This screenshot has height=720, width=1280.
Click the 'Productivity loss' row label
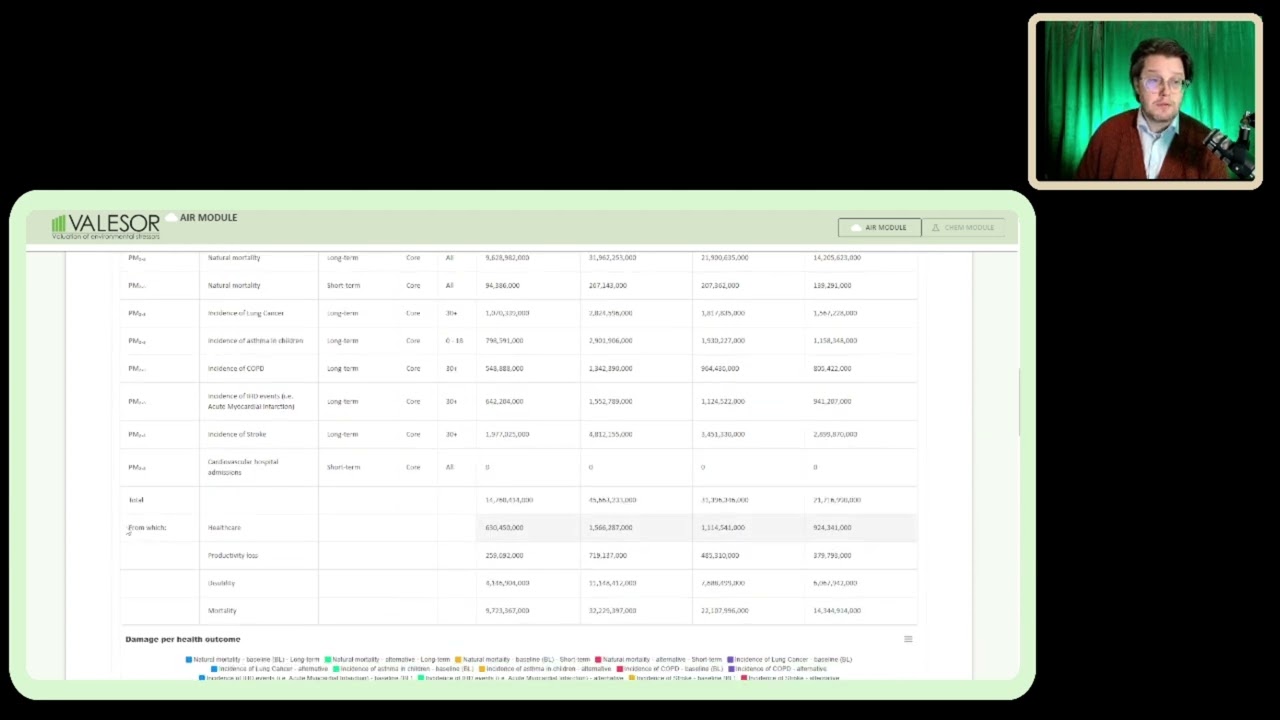[233, 555]
